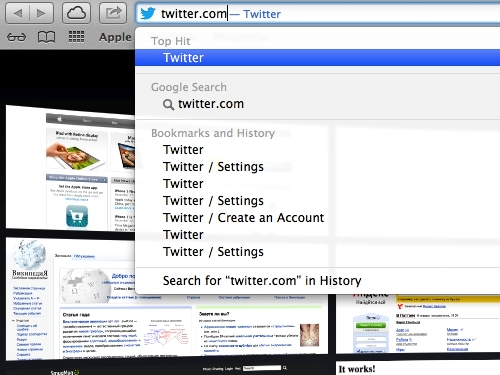This screenshot has width=500, height=375.
Task: Select the highlighted Top Hit Twitter row
Action: (x=317, y=58)
